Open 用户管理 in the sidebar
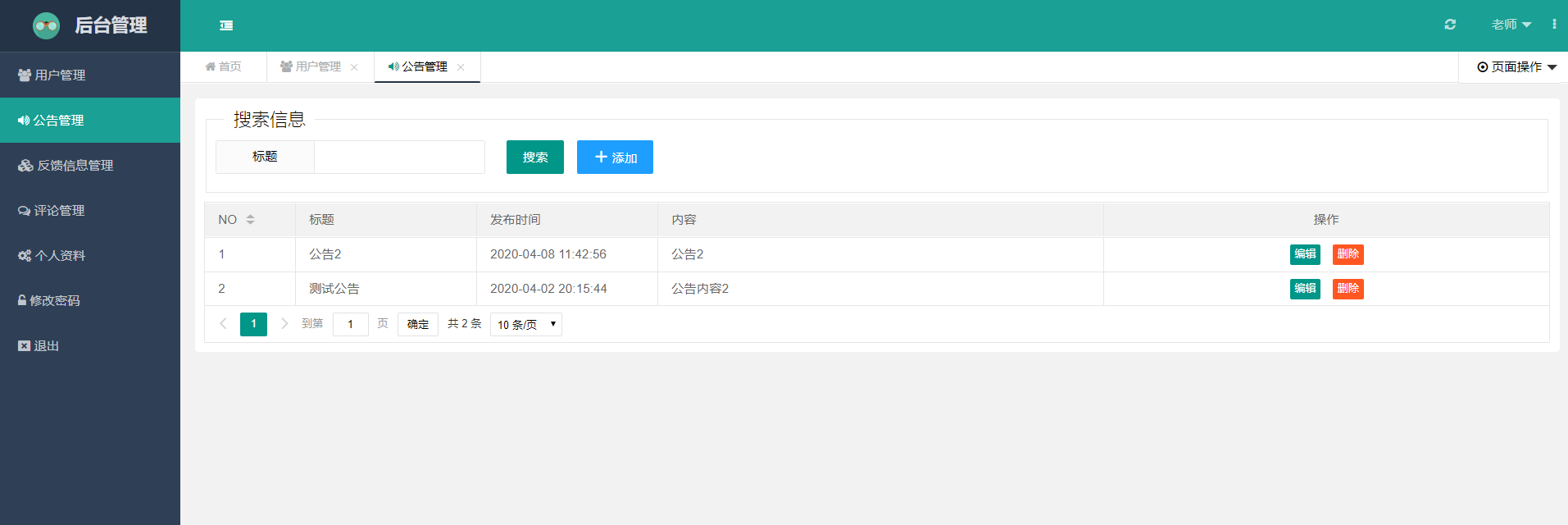Image resolution: width=1568 pixels, height=525 pixels. 90,75
